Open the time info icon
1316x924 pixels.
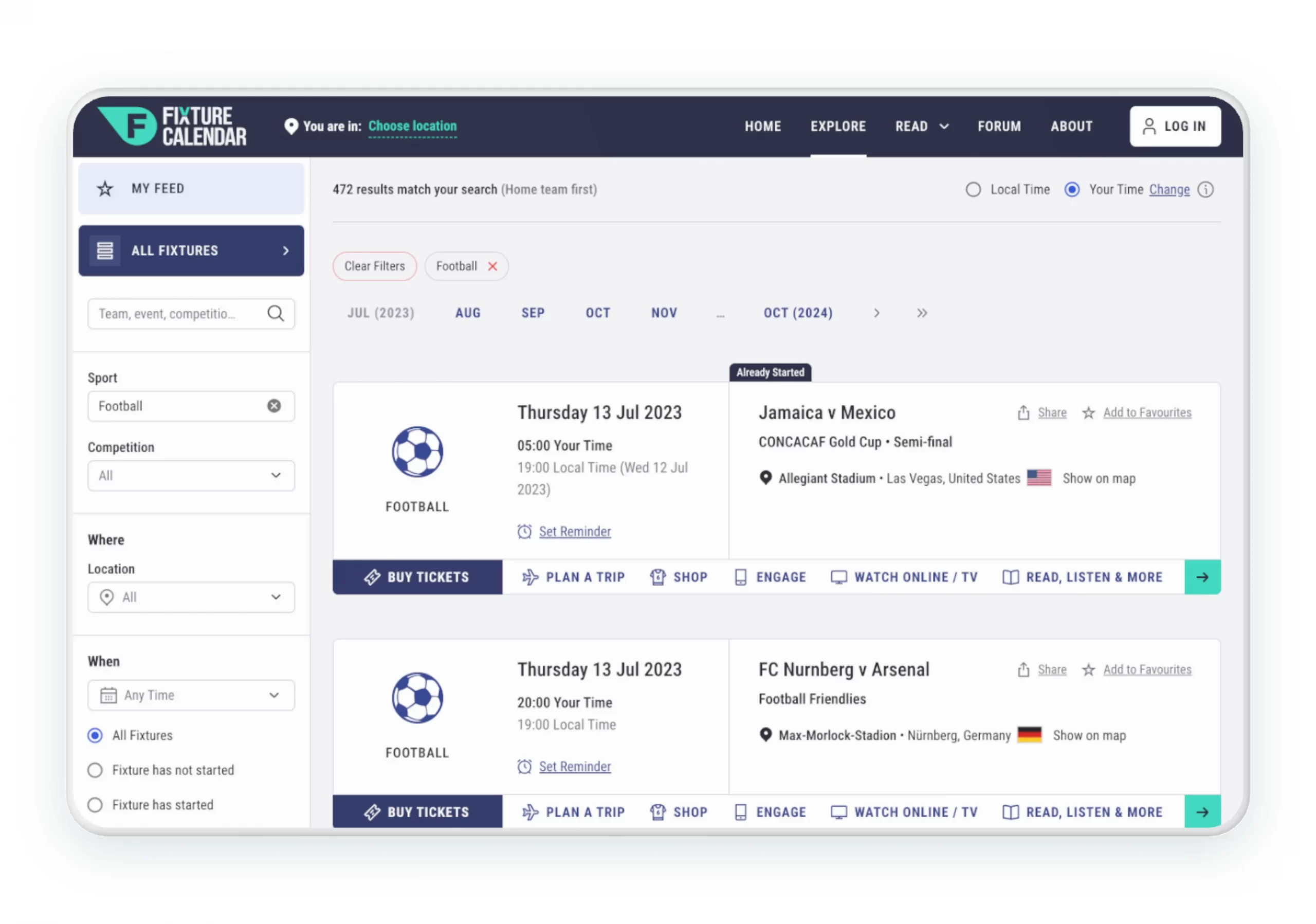pos(1206,190)
